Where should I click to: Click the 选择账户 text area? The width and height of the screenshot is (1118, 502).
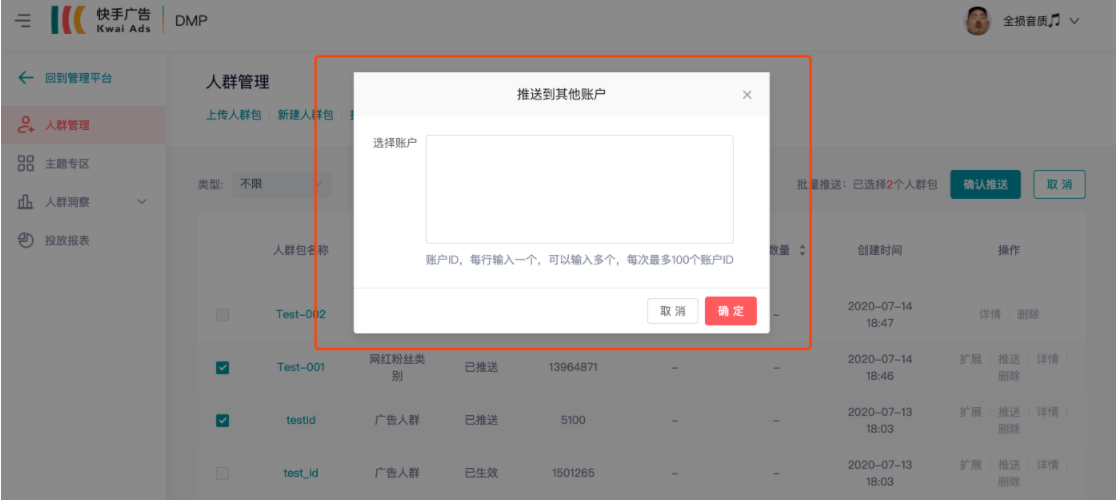pyautogui.click(x=580, y=189)
